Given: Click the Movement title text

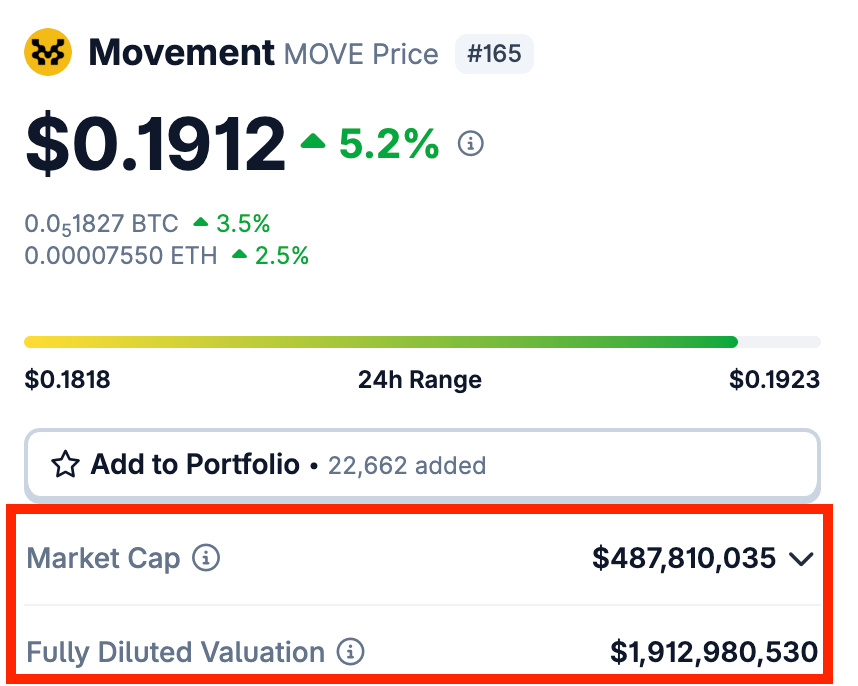Looking at the screenshot, I should click(x=182, y=53).
